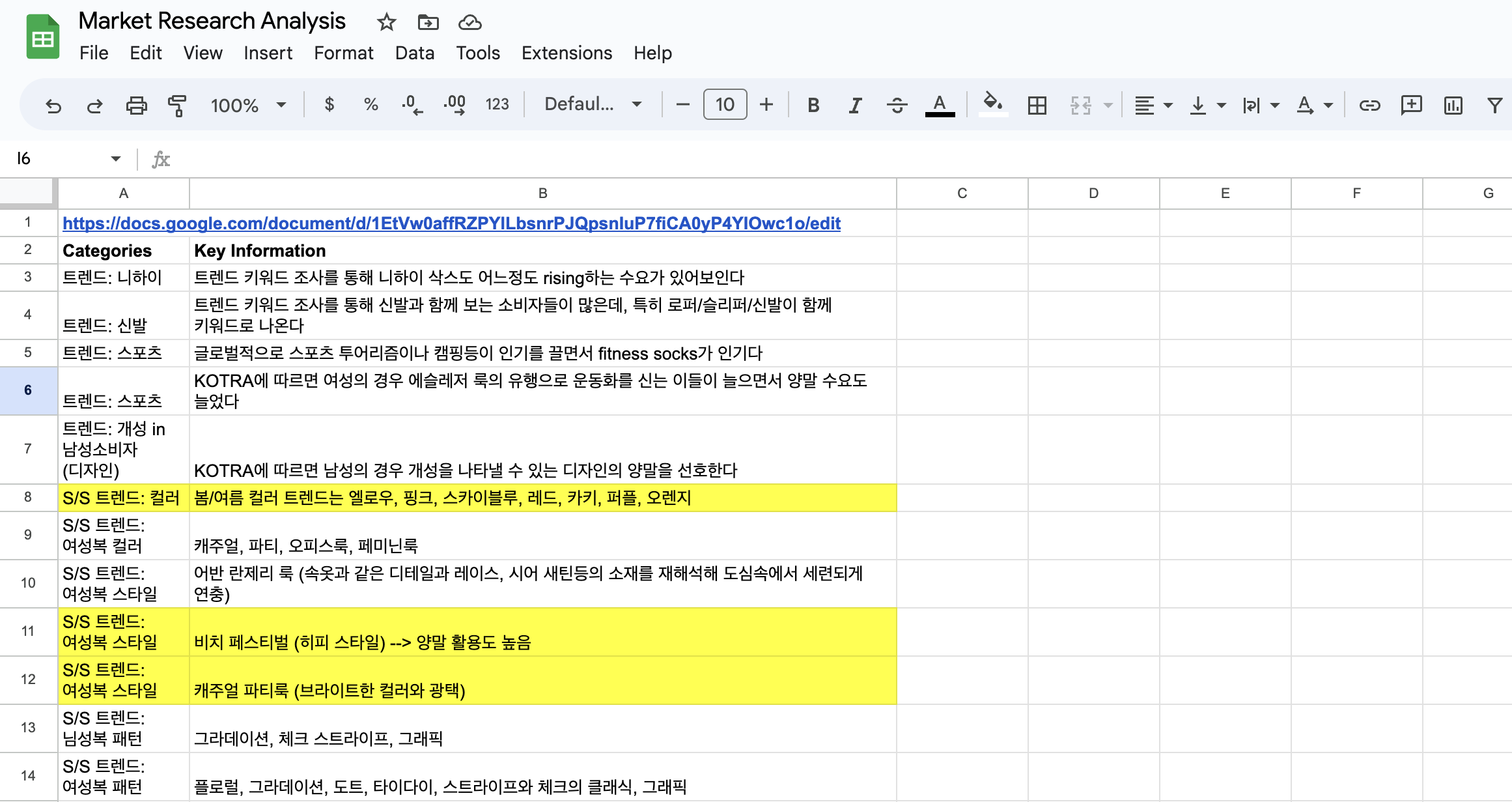Screen dimensions: 1512x802
Task: Open the Borders tool
Action: coord(1037,105)
